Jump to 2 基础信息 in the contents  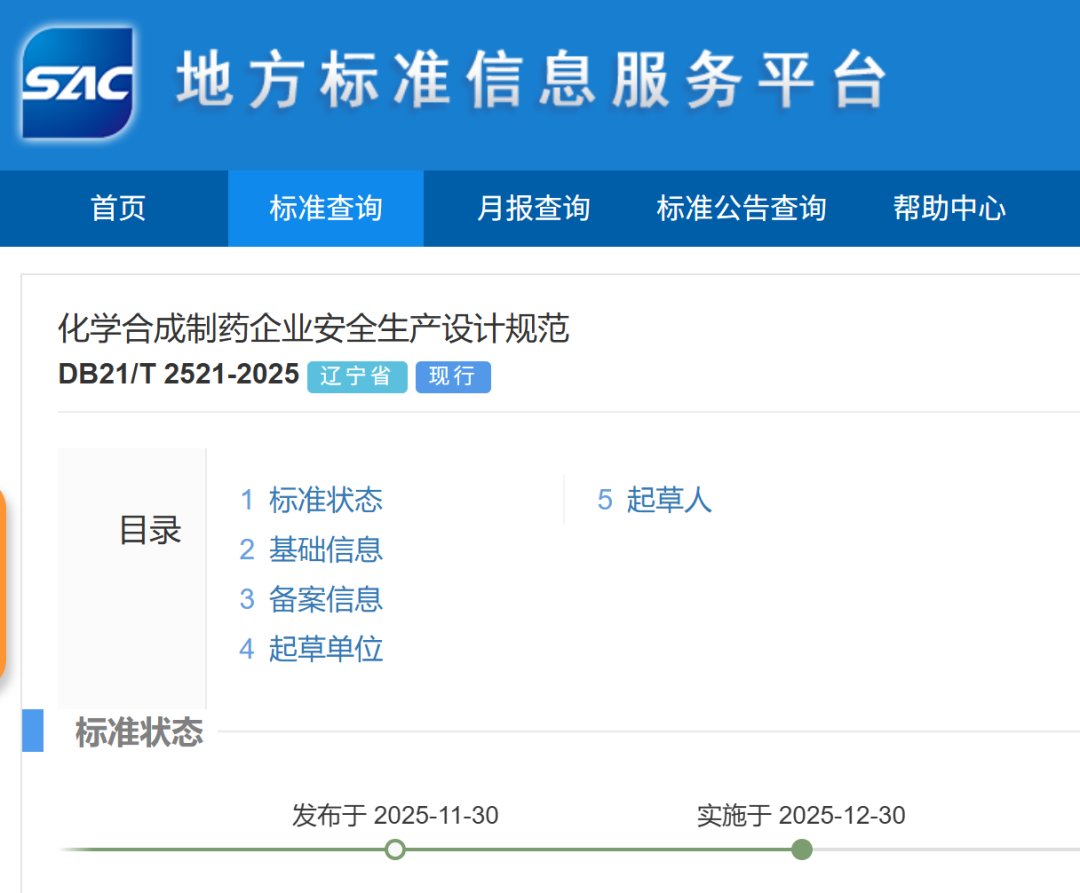click(x=311, y=550)
